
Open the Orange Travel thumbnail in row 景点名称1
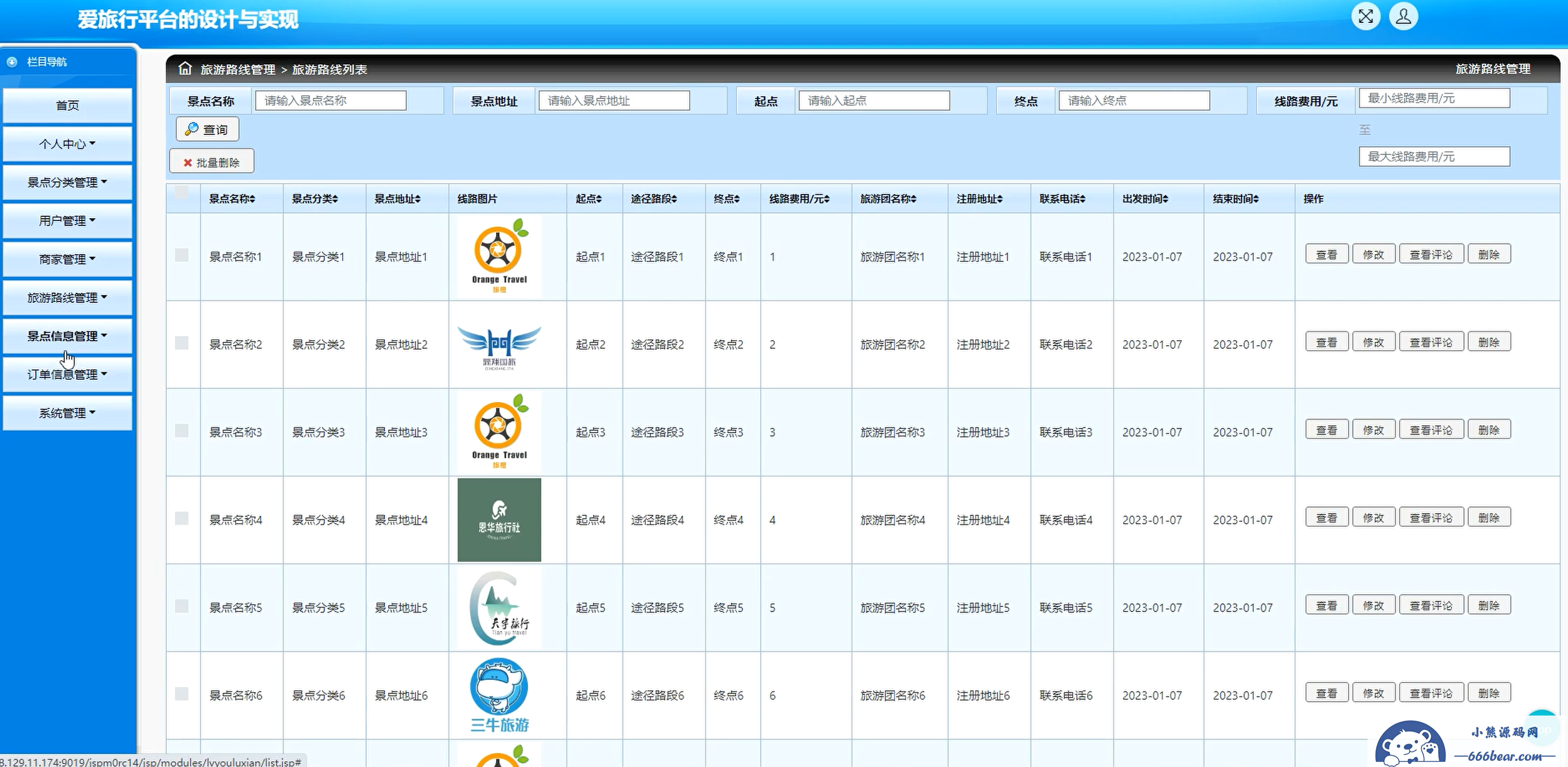[x=499, y=257]
